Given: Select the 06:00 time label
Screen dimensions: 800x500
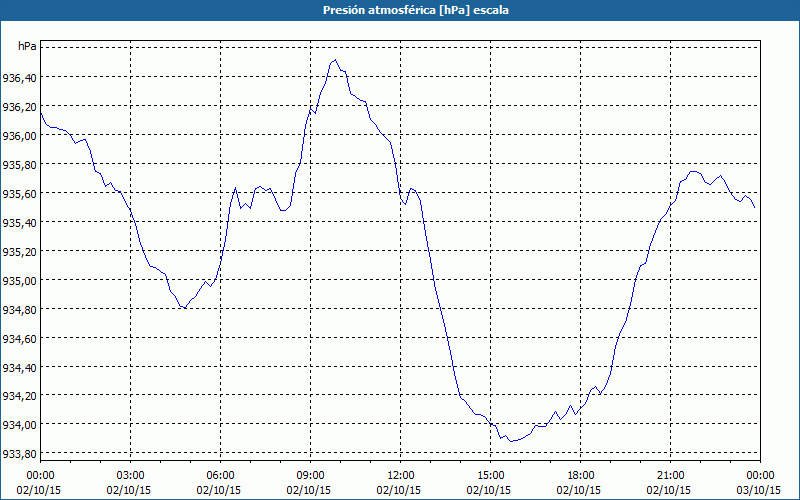Looking at the screenshot, I should 220,476.
